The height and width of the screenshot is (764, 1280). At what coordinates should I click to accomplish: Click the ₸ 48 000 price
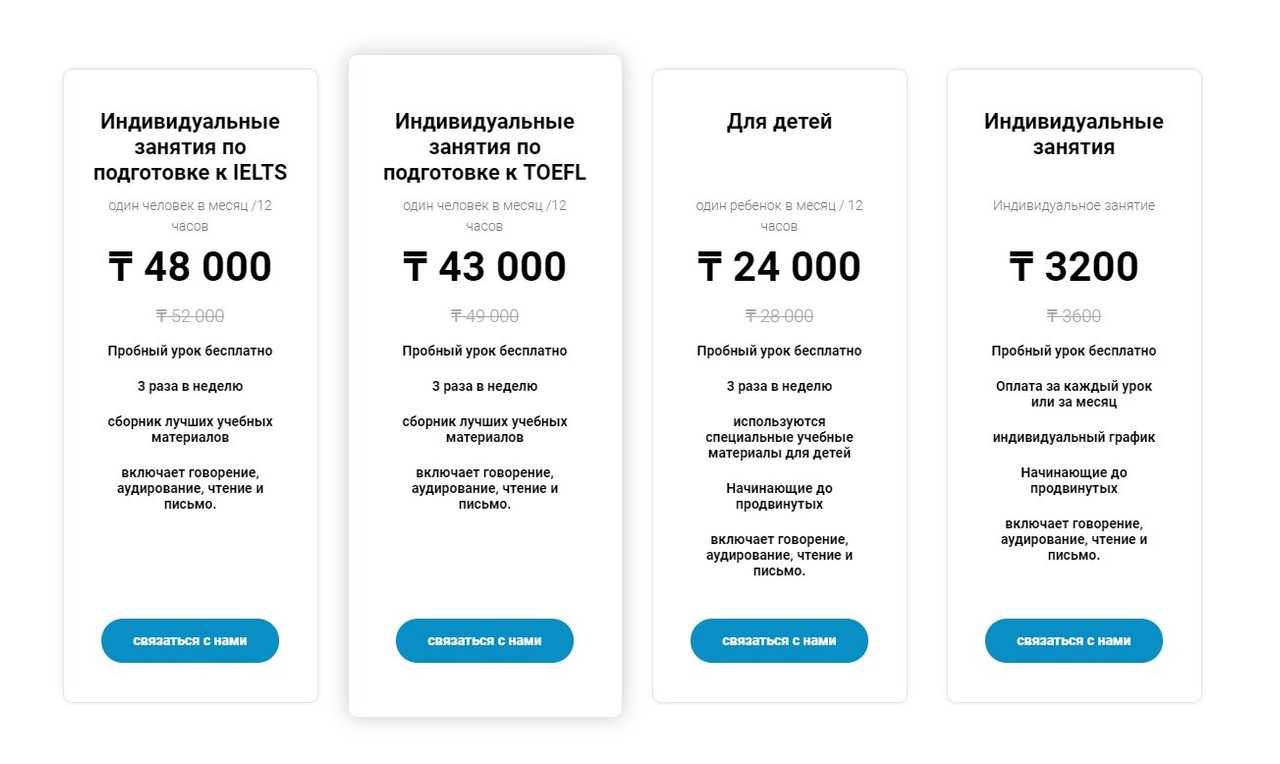(x=190, y=267)
